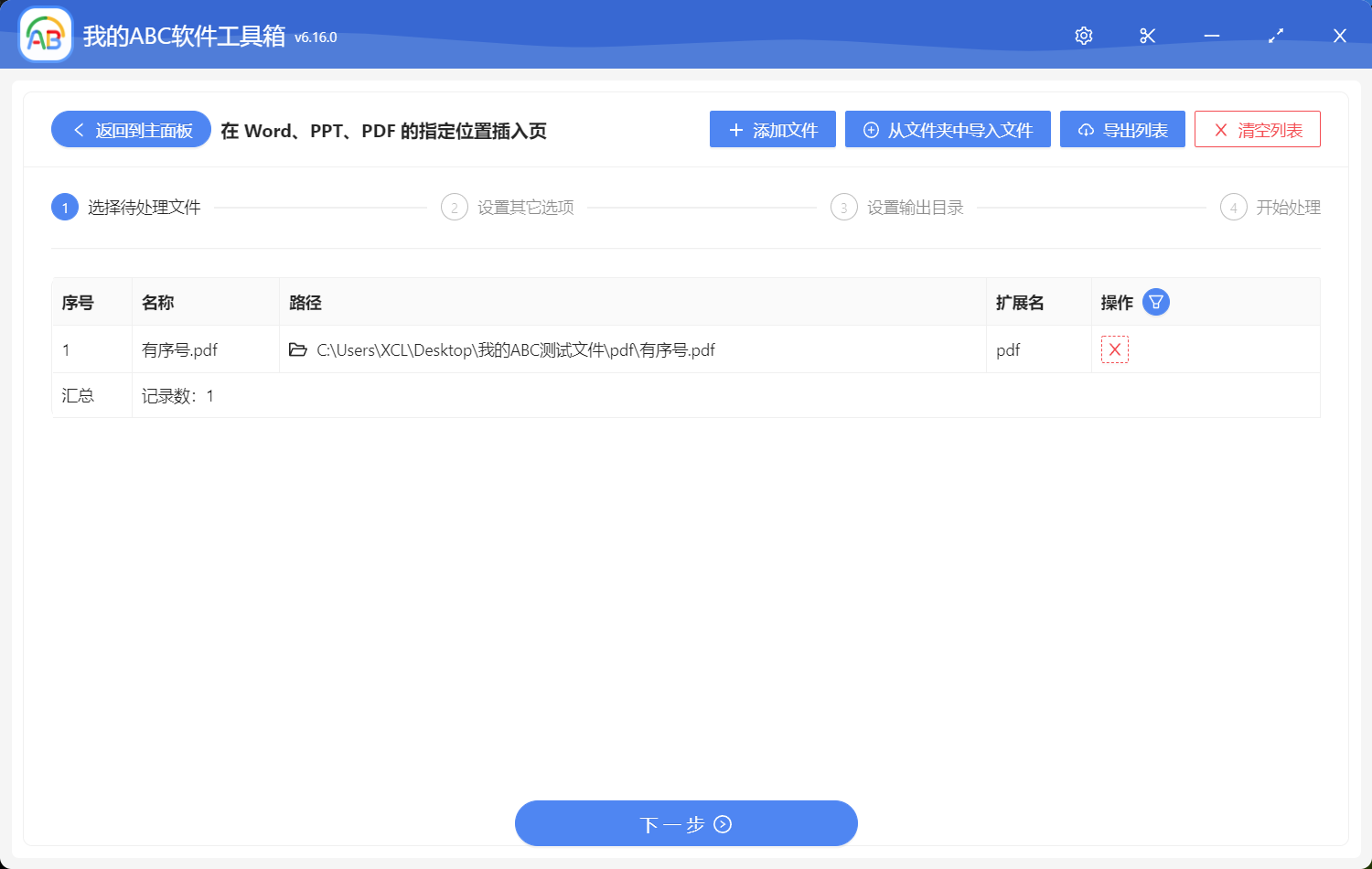Click the 返回到主面板 back button
The image size is (1372, 869).
(x=130, y=129)
